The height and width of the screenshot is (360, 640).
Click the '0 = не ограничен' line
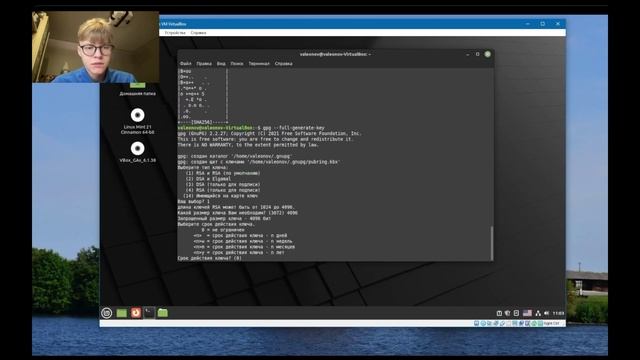(223, 230)
